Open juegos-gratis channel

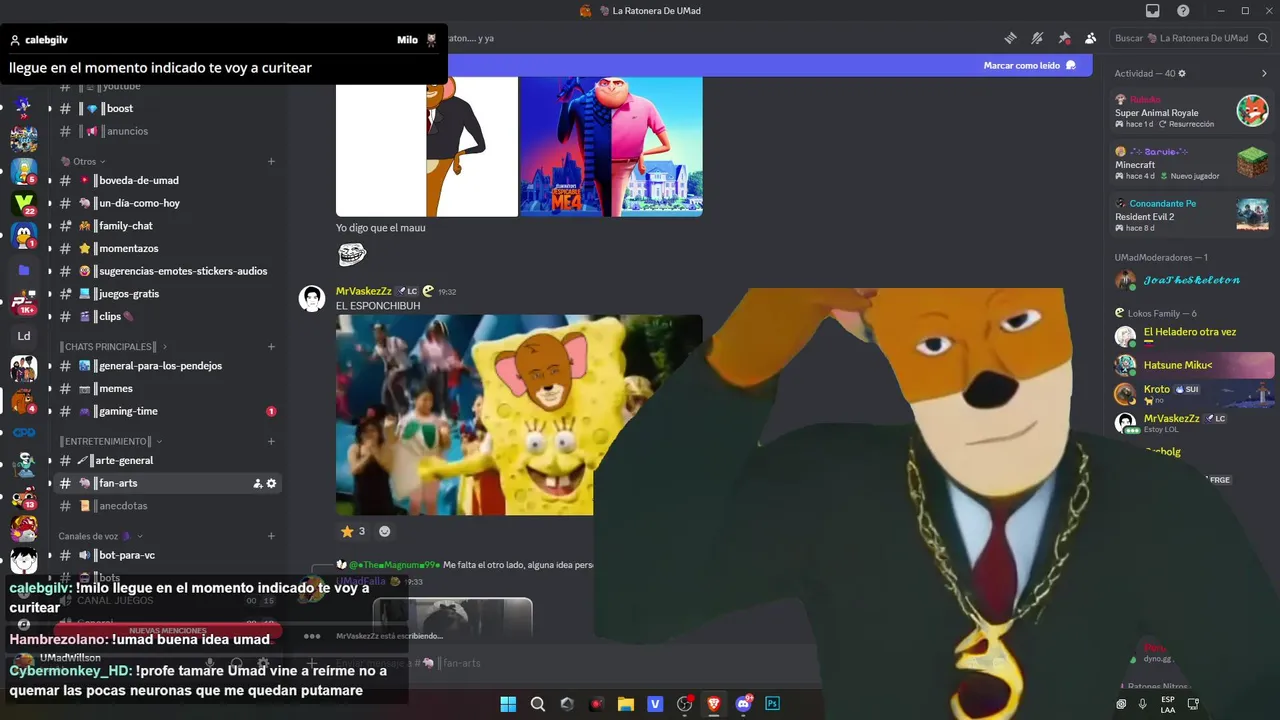pyautogui.click(x=166, y=294)
